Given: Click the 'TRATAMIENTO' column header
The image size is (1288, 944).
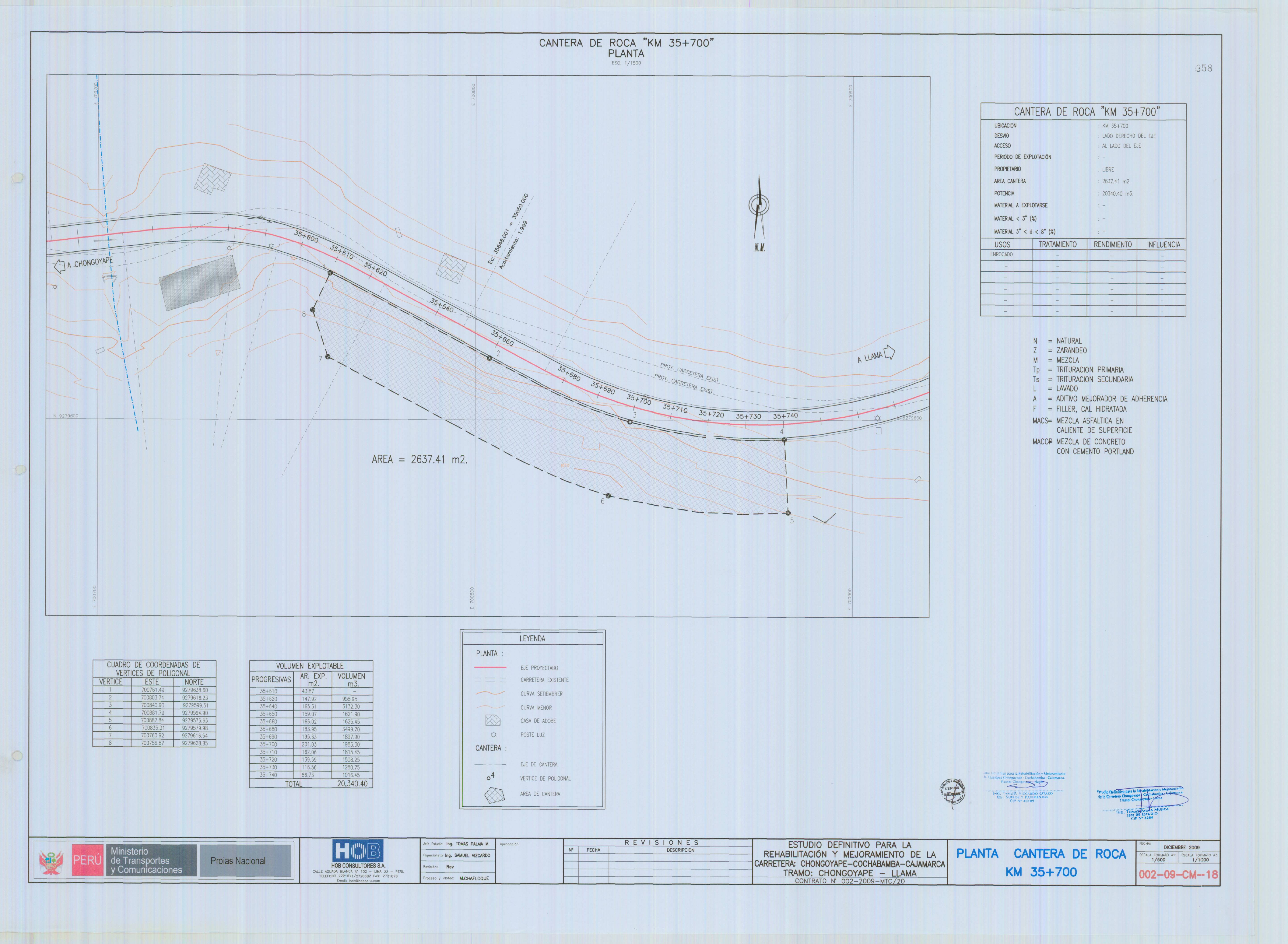Looking at the screenshot, I should pyautogui.click(x=1058, y=244).
